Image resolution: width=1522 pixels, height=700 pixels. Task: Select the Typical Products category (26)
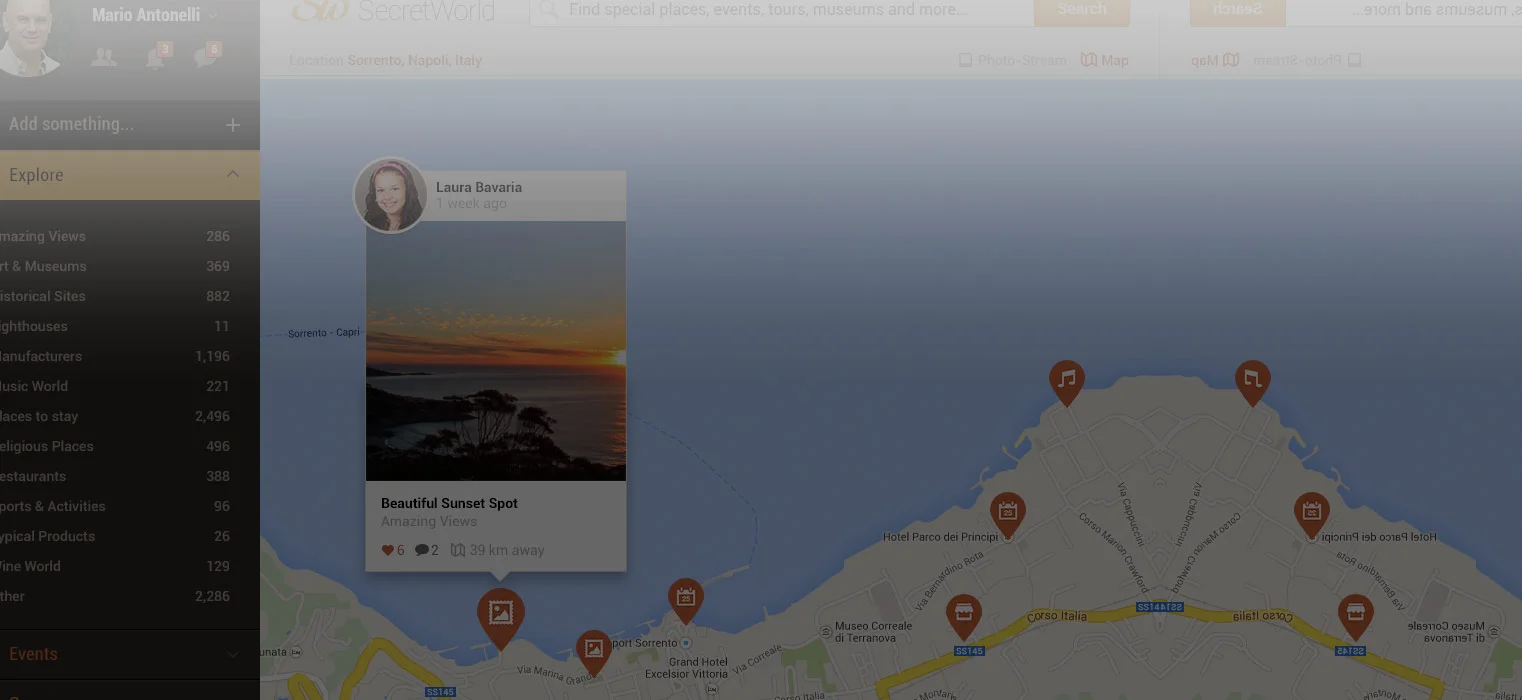click(x=115, y=537)
